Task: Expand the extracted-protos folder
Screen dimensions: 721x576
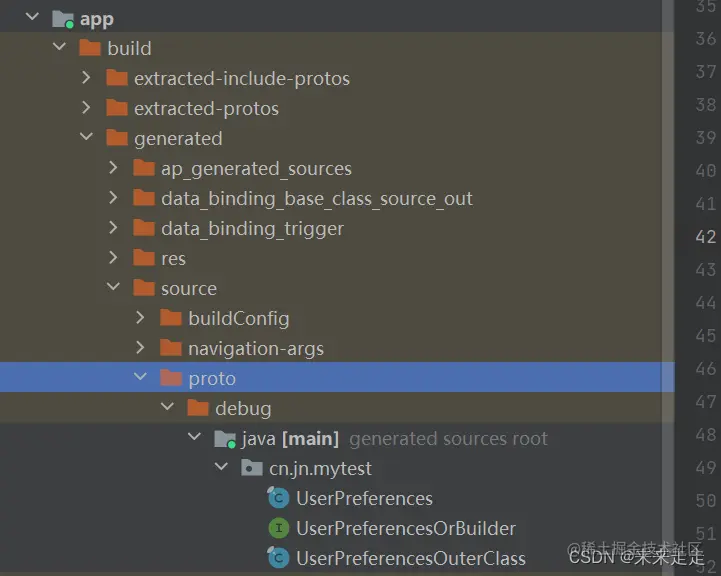Action: pyautogui.click(x=86, y=108)
